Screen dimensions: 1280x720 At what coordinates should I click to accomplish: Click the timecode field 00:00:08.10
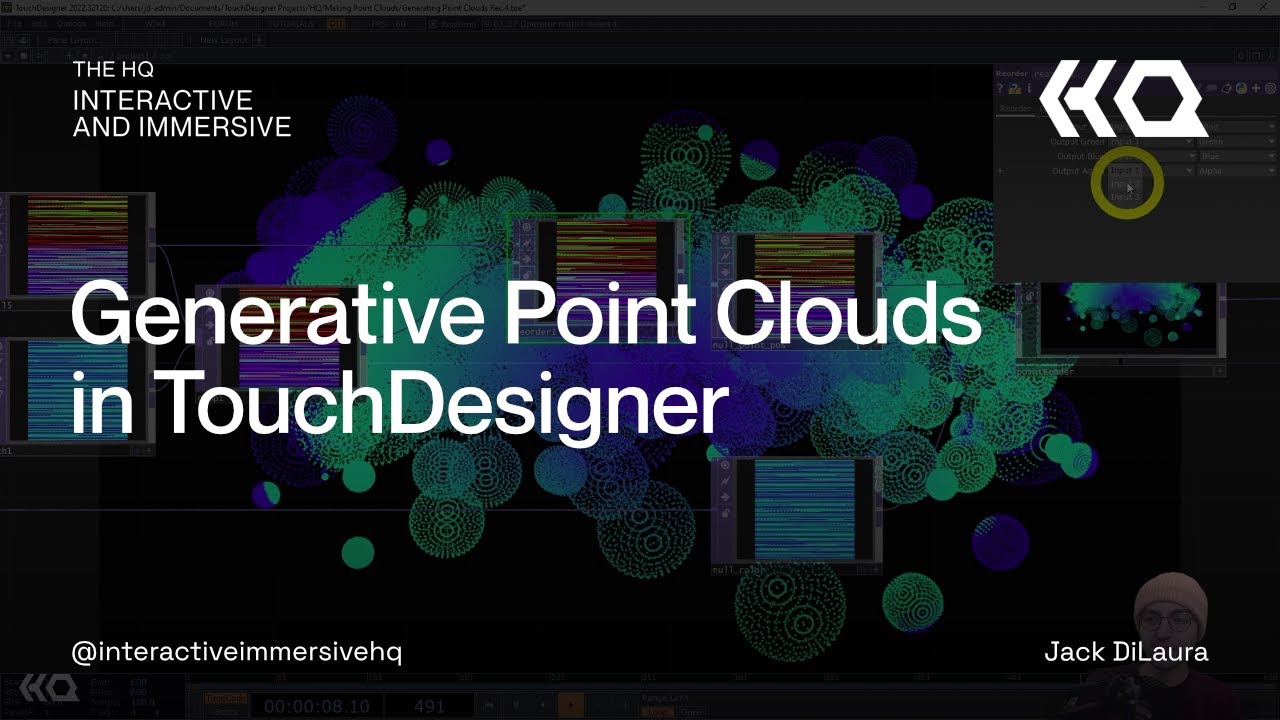pyautogui.click(x=317, y=706)
